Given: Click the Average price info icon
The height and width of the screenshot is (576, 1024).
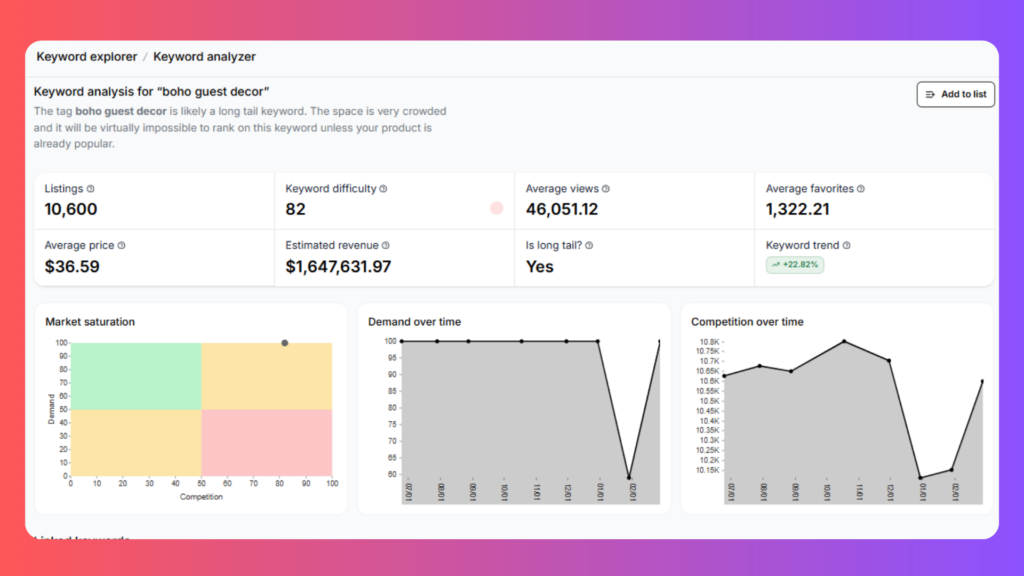Looking at the screenshot, I should coord(121,246).
